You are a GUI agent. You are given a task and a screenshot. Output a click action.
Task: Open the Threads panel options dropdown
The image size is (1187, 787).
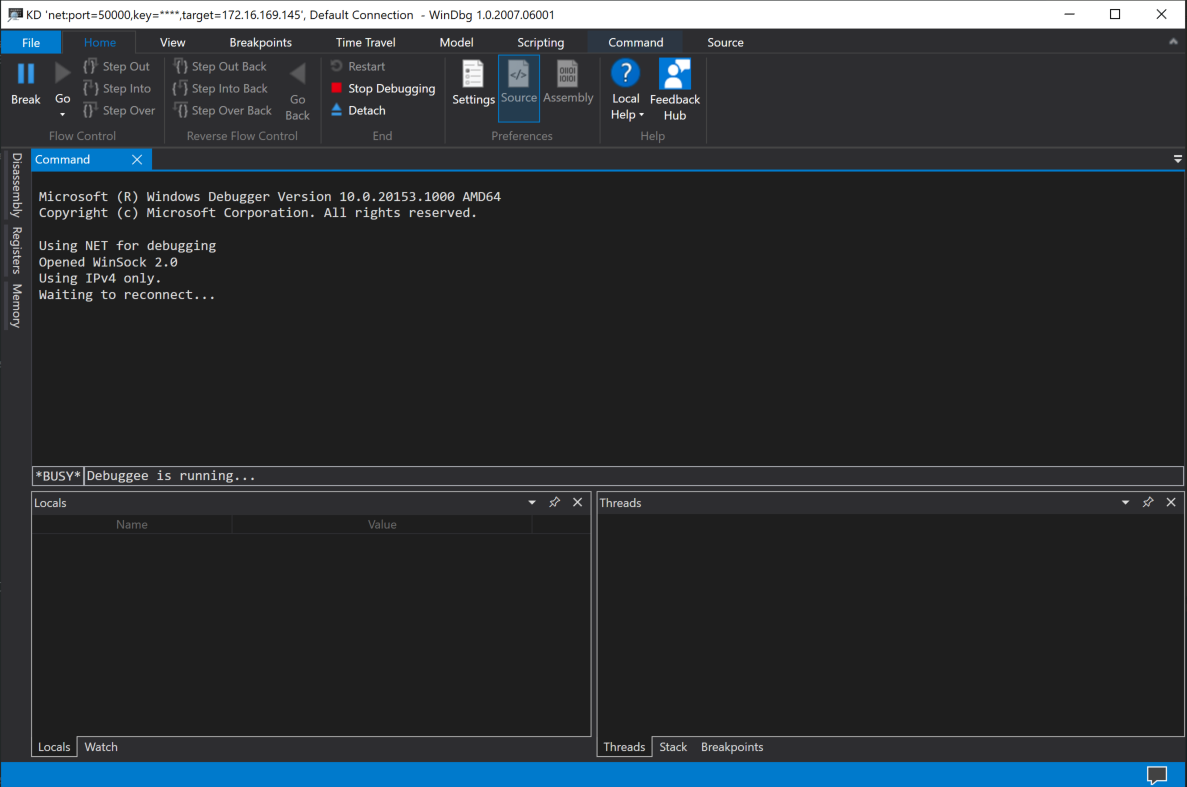[x=1125, y=502]
